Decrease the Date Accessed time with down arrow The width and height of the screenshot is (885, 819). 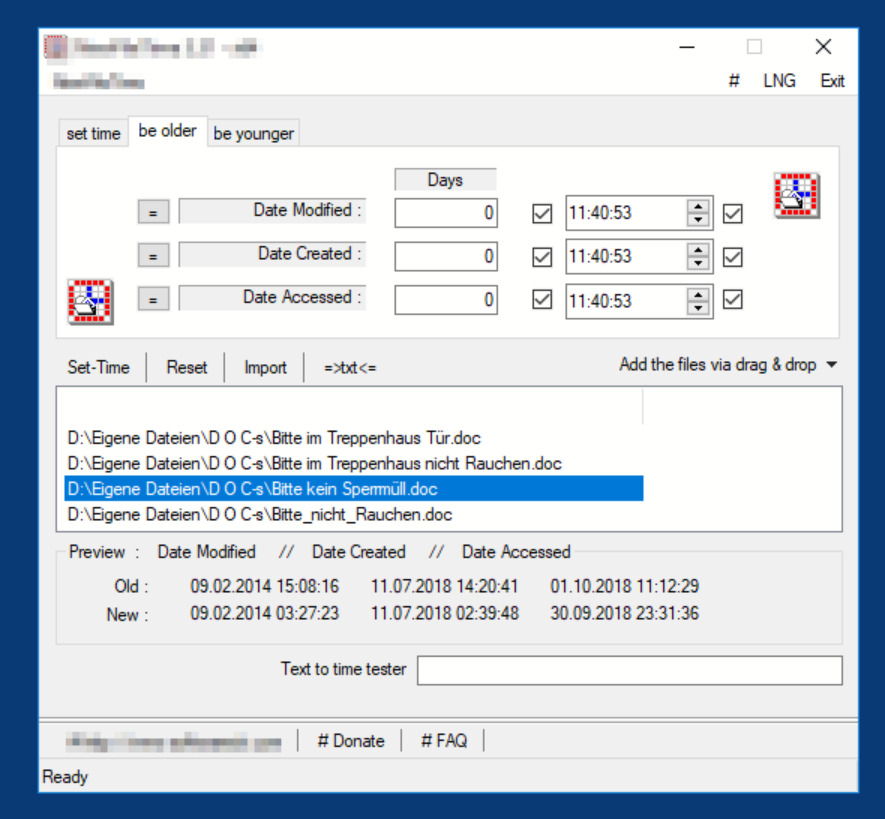[x=698, y=308]
